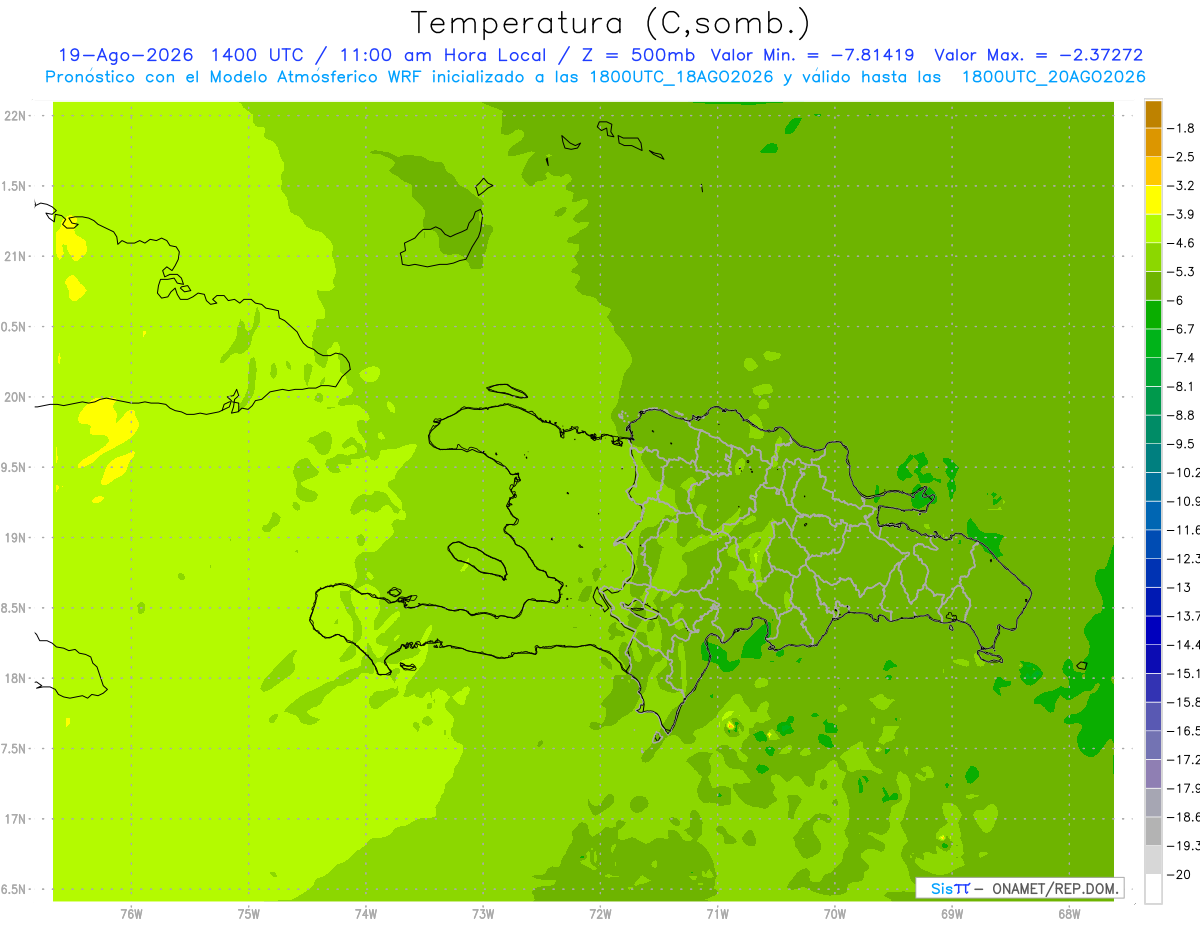Pick blue colorbar segment between -13 and -13.7

(x=1154, y=601)
